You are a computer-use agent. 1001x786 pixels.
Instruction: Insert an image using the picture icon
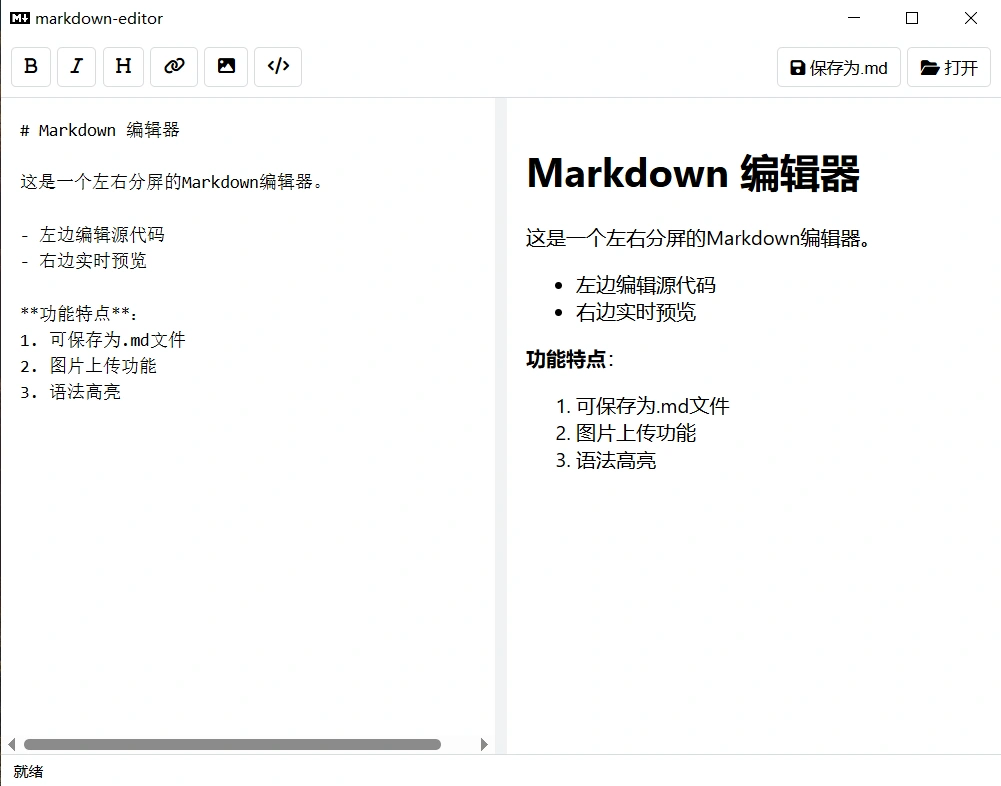[226, 67]
